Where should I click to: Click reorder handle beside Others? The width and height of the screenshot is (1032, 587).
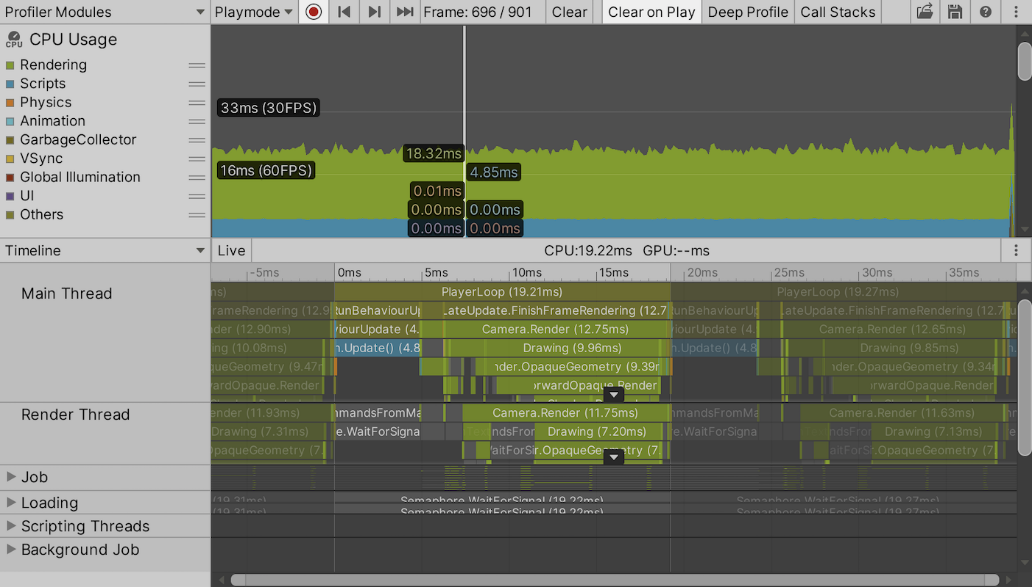tap(197, 215)
